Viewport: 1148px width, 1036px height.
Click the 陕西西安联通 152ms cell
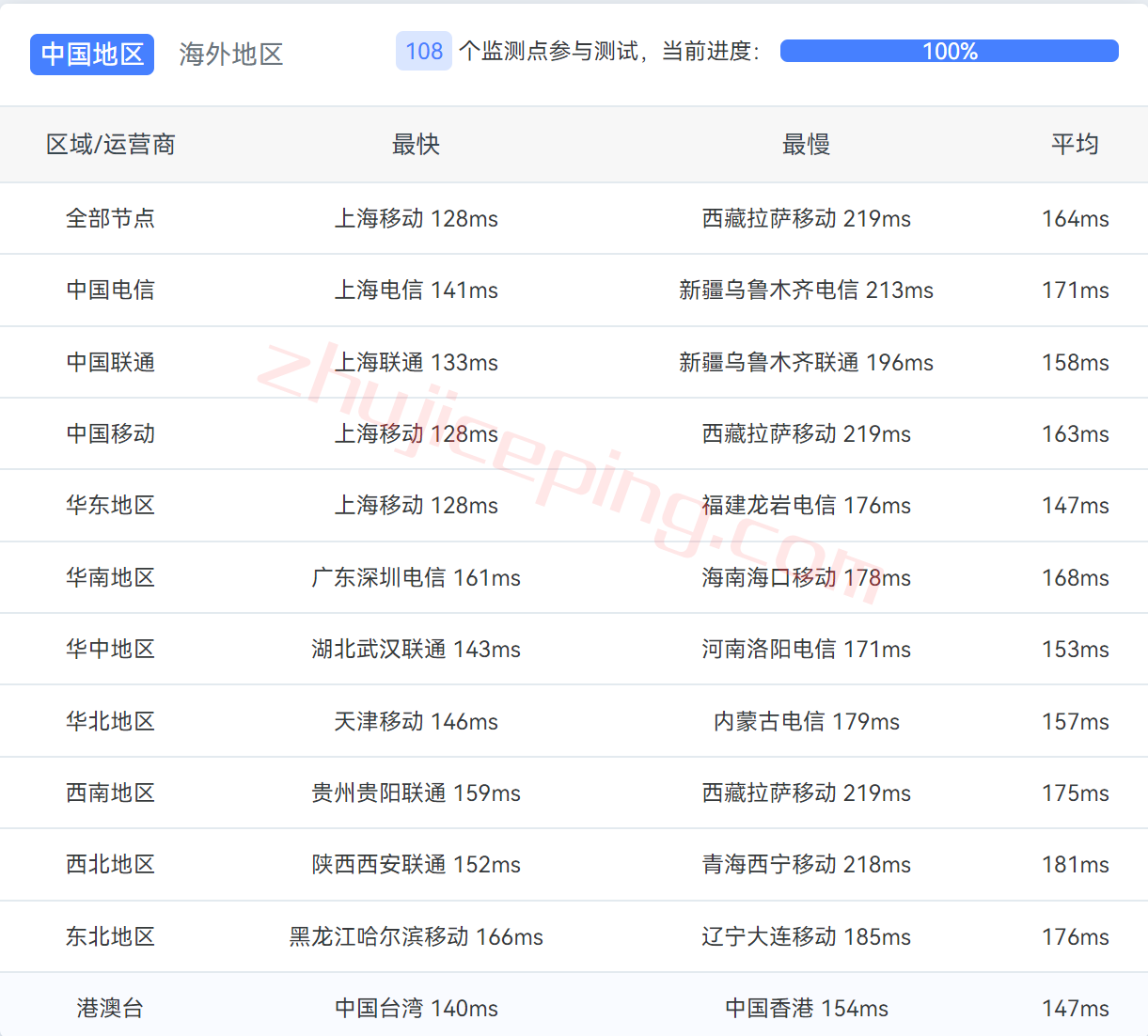417,864
